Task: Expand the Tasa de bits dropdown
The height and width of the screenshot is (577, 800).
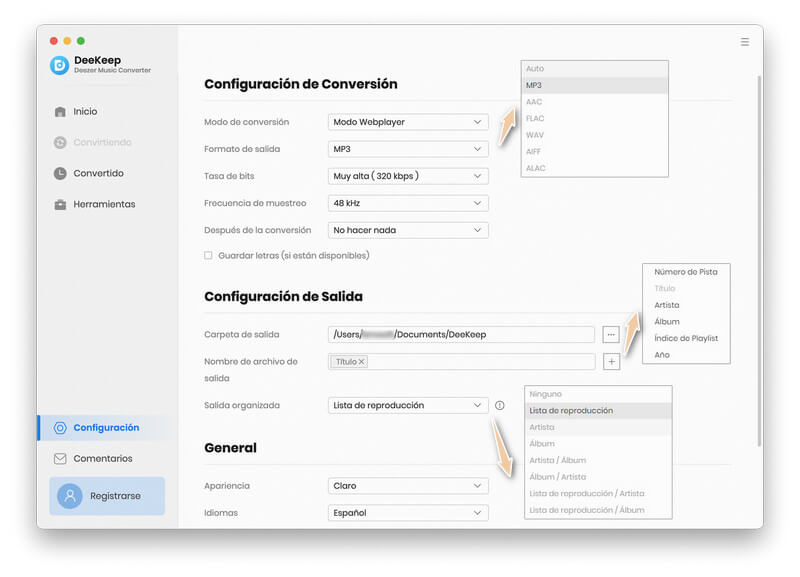Action: [x=407, y=177]
